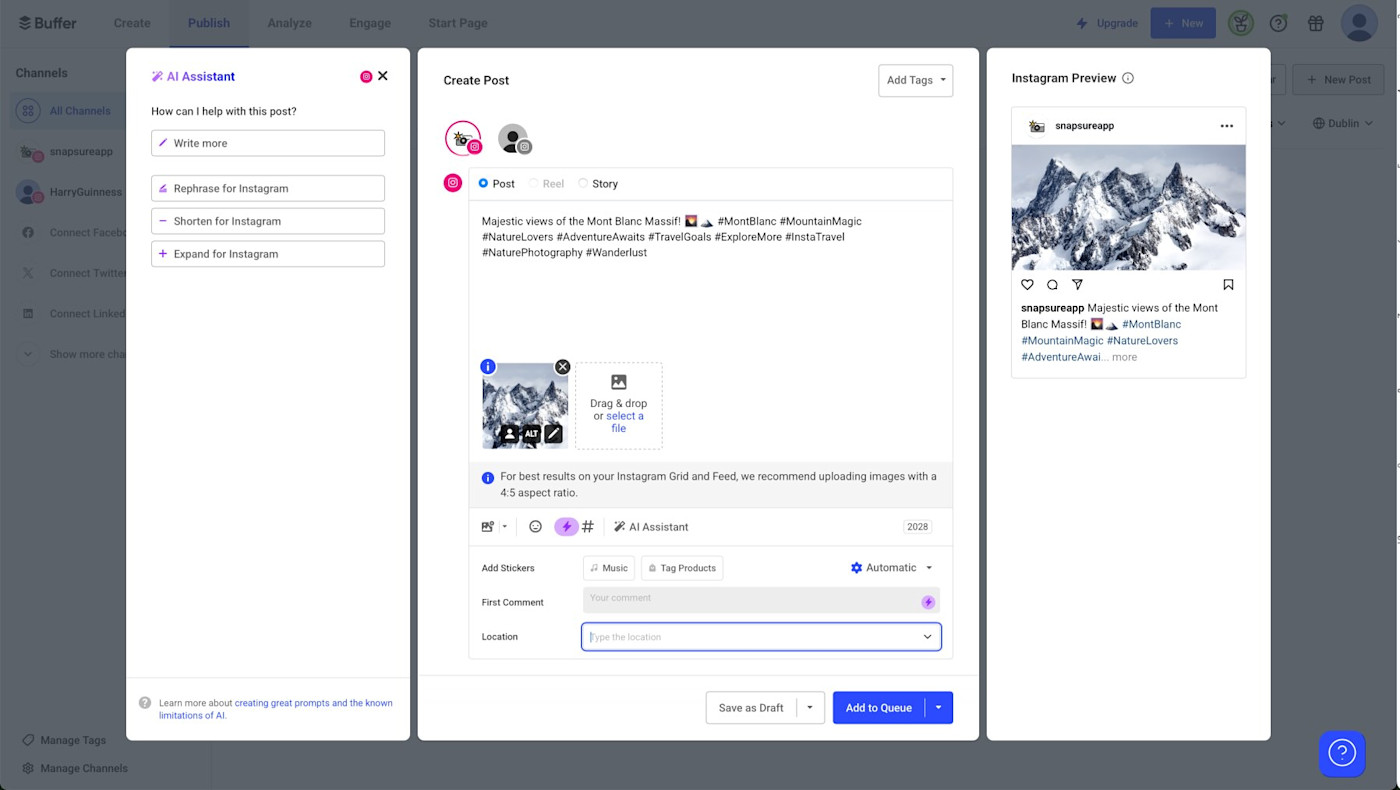Focus the Your comment field
1400x790 pixels.
[761, 600]
